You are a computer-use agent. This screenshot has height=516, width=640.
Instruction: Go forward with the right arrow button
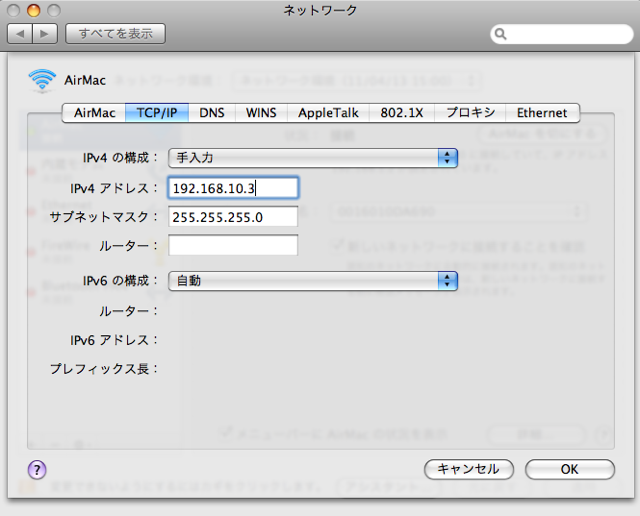(45, 33)
